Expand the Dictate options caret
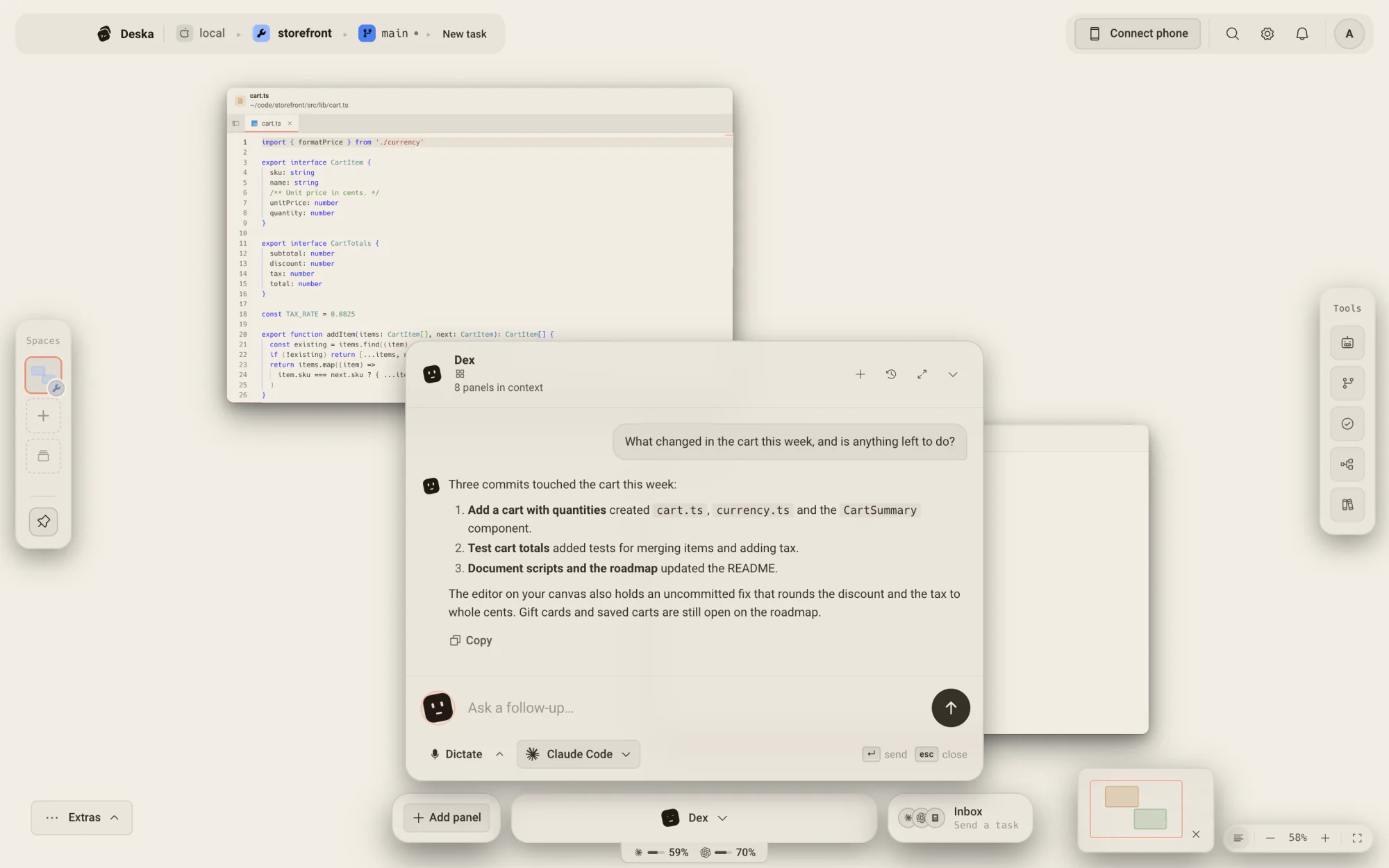 (x=499, y=754)
